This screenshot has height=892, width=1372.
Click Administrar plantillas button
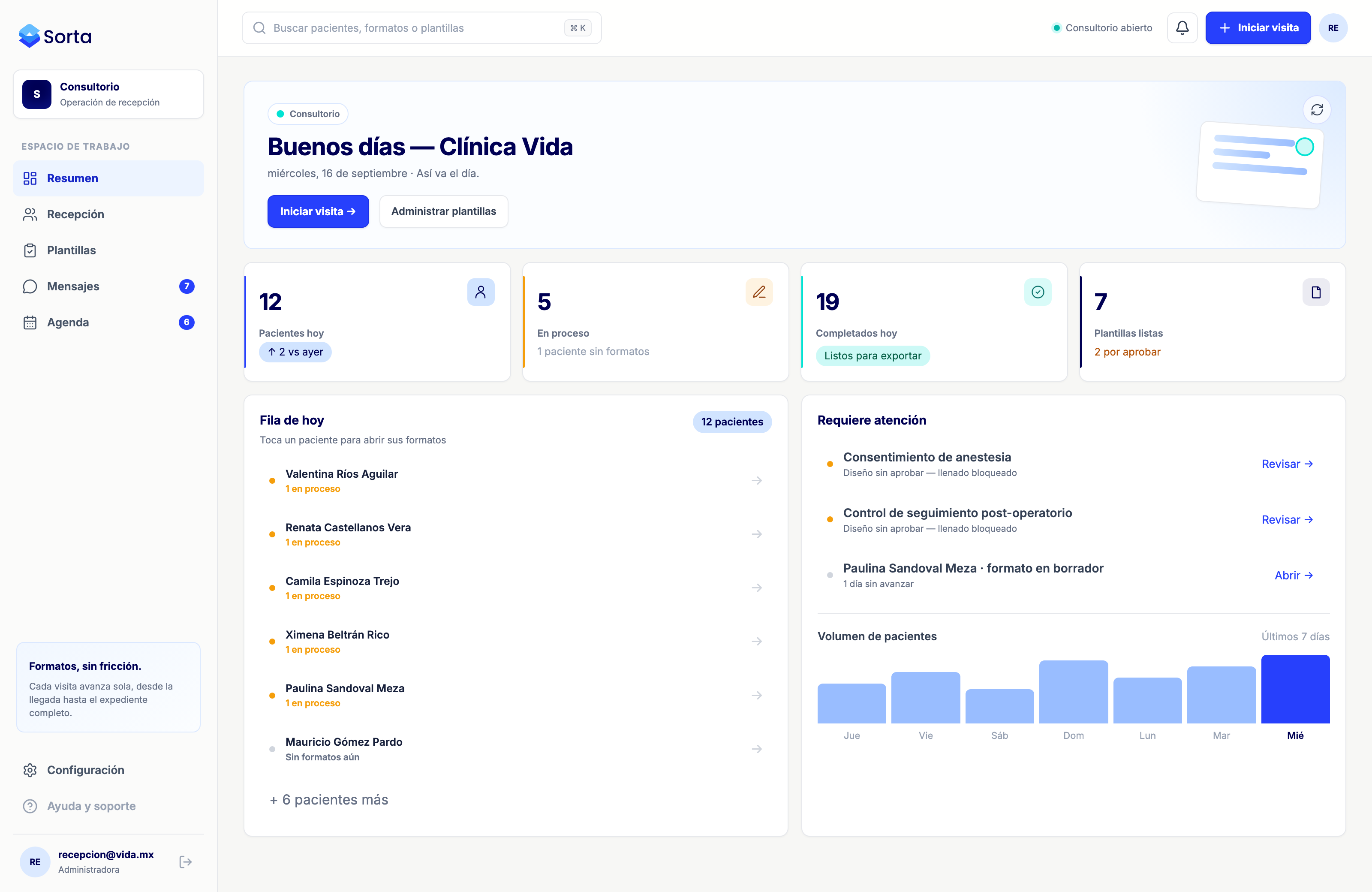pyautogui.click(x=443, y=211)
